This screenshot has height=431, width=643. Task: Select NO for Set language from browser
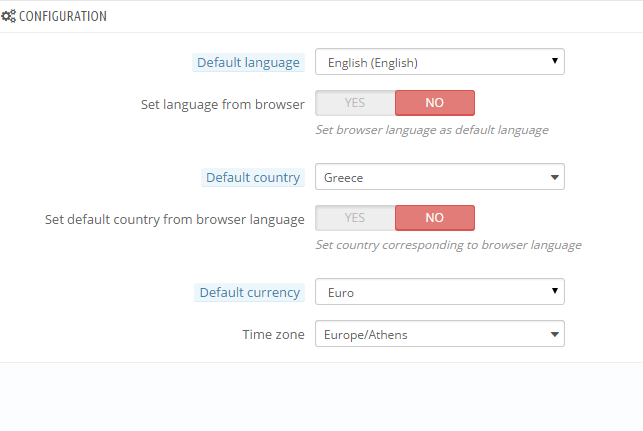pos(434,103)
